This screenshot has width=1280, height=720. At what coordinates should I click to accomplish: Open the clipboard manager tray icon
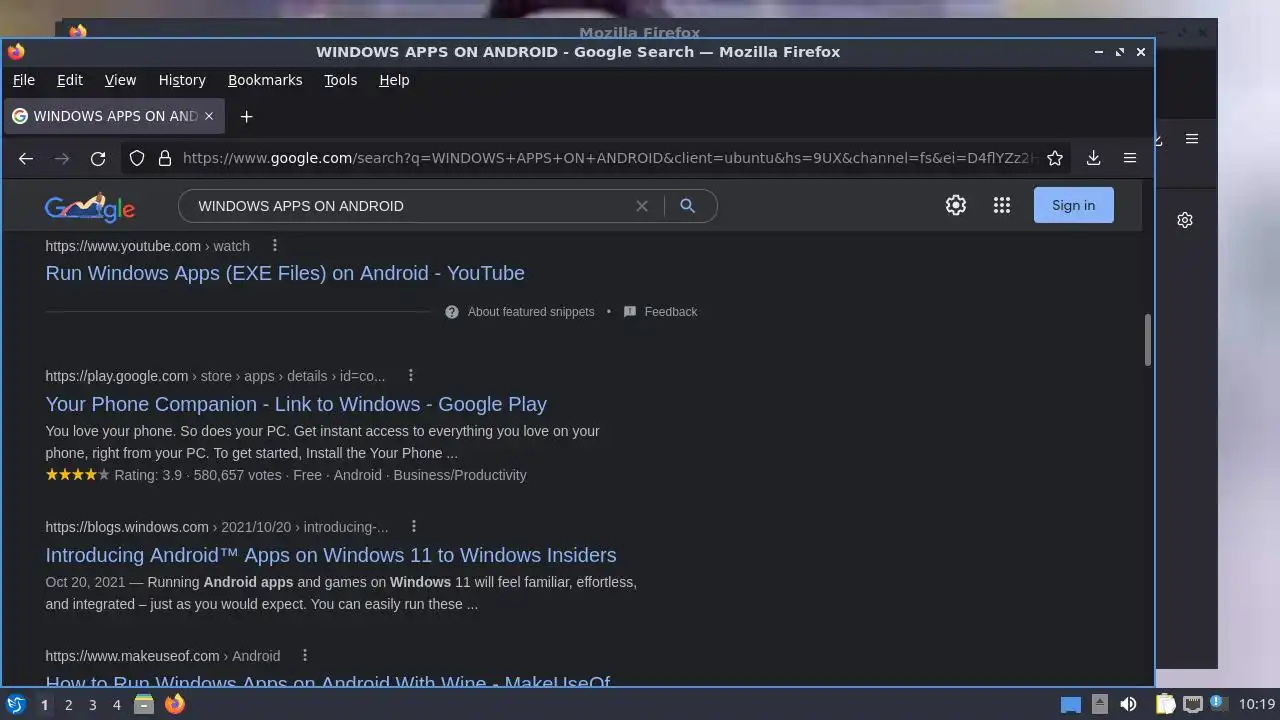pos(1165,704)
